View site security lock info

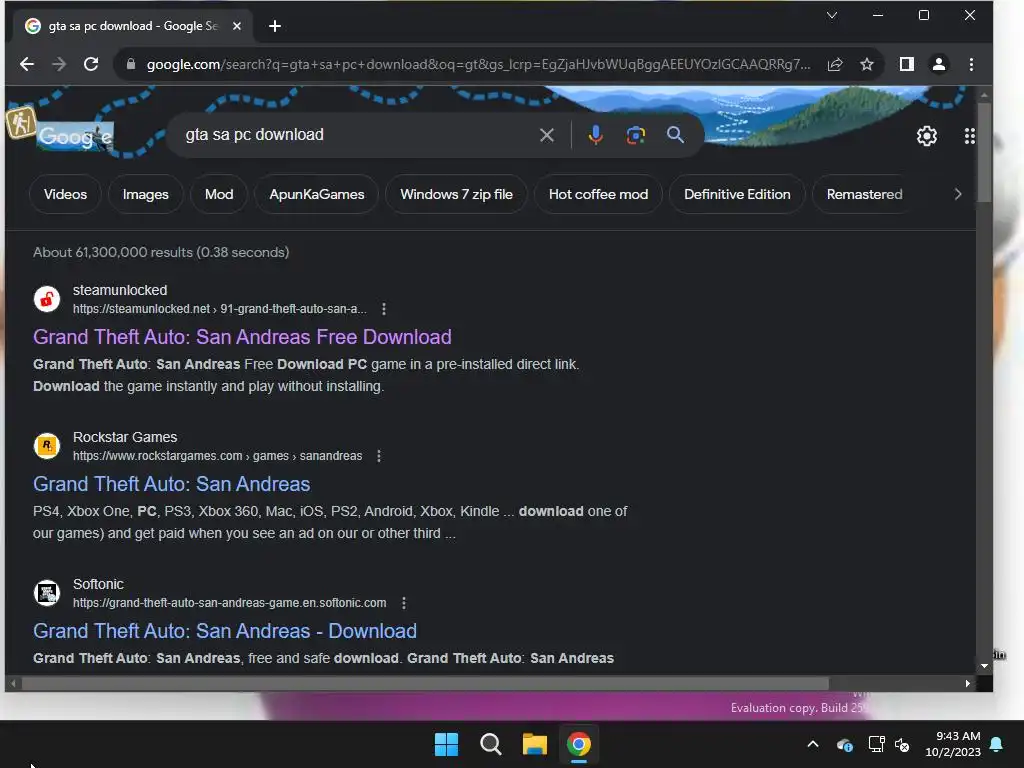131,64
